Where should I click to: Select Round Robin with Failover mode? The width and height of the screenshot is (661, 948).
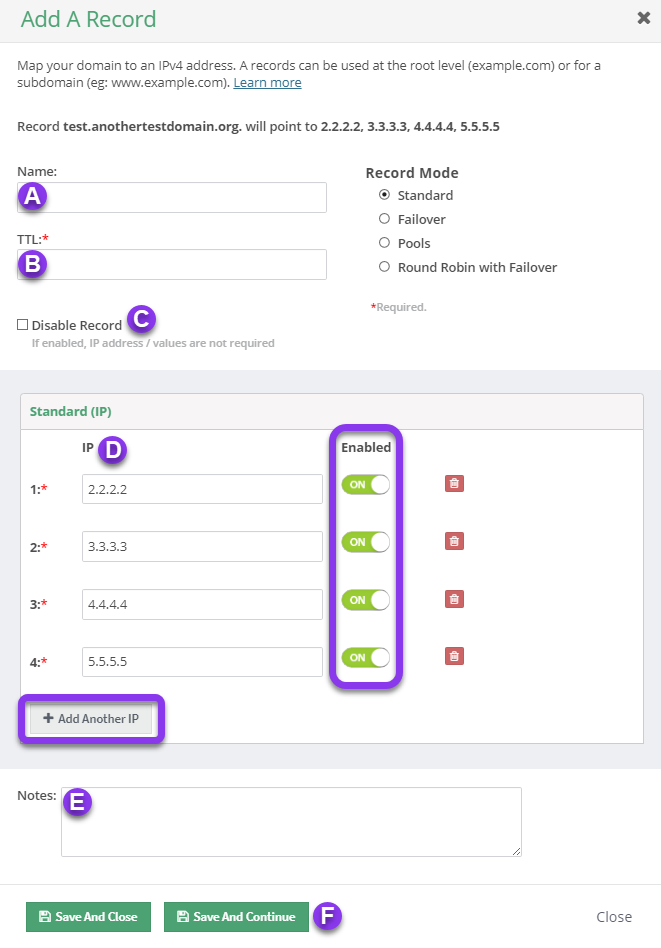click(384, 267)
